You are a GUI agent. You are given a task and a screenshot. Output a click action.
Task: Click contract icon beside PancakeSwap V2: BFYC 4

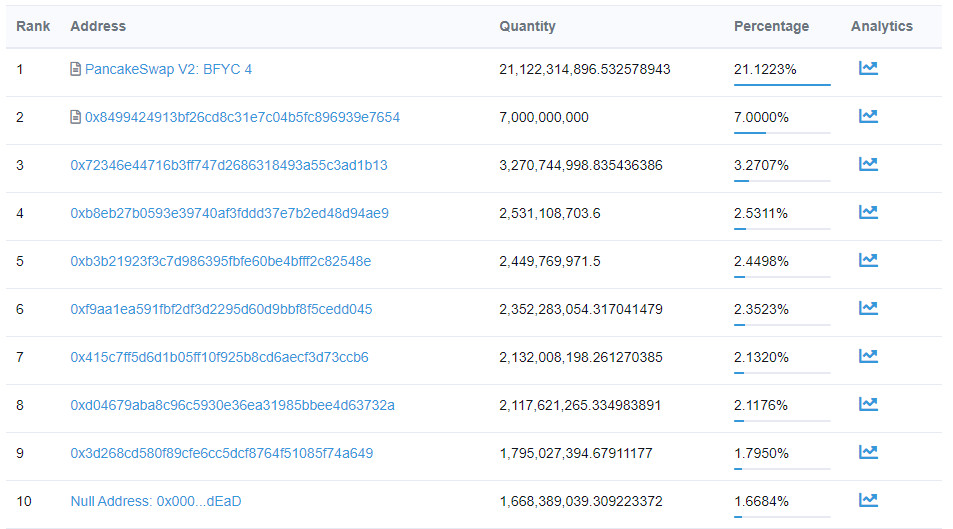click(75, 69)
